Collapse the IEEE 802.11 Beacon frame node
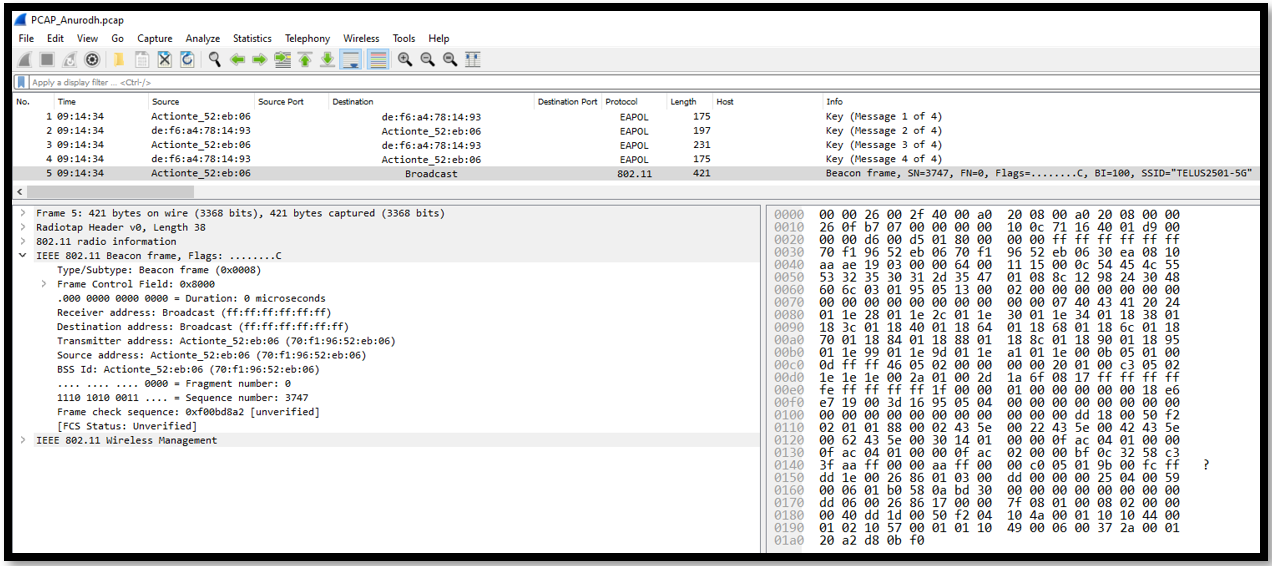This screenshot has height=566, width=1272. pyautogui.click(x=24, y=256)
